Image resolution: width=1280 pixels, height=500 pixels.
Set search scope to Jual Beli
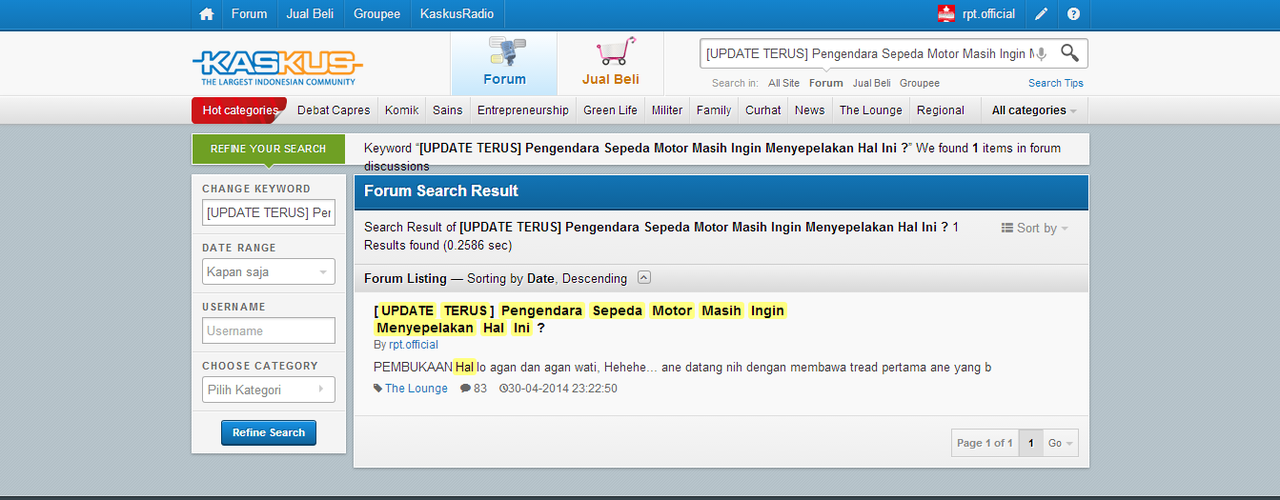pos(872,83)
